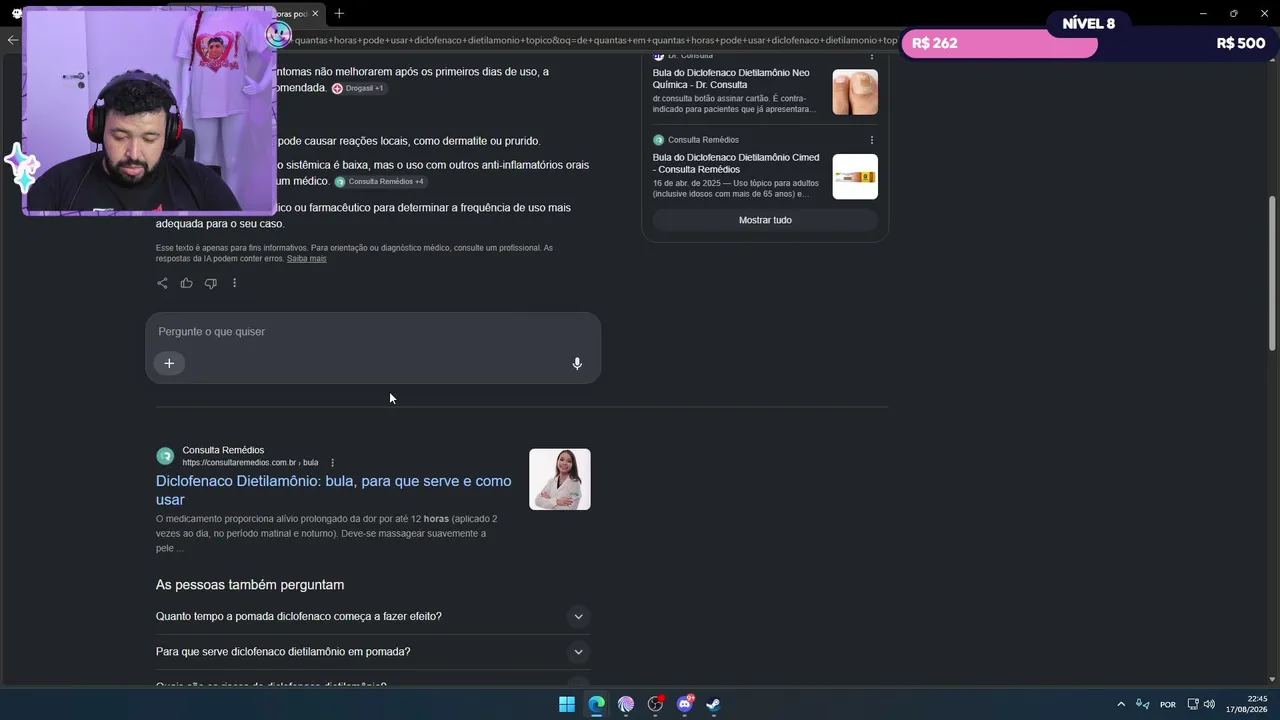This screenshot has height=720, width=1280.
Task: Click "As pessoas também perguntam" heading
Action: [250, 585]
